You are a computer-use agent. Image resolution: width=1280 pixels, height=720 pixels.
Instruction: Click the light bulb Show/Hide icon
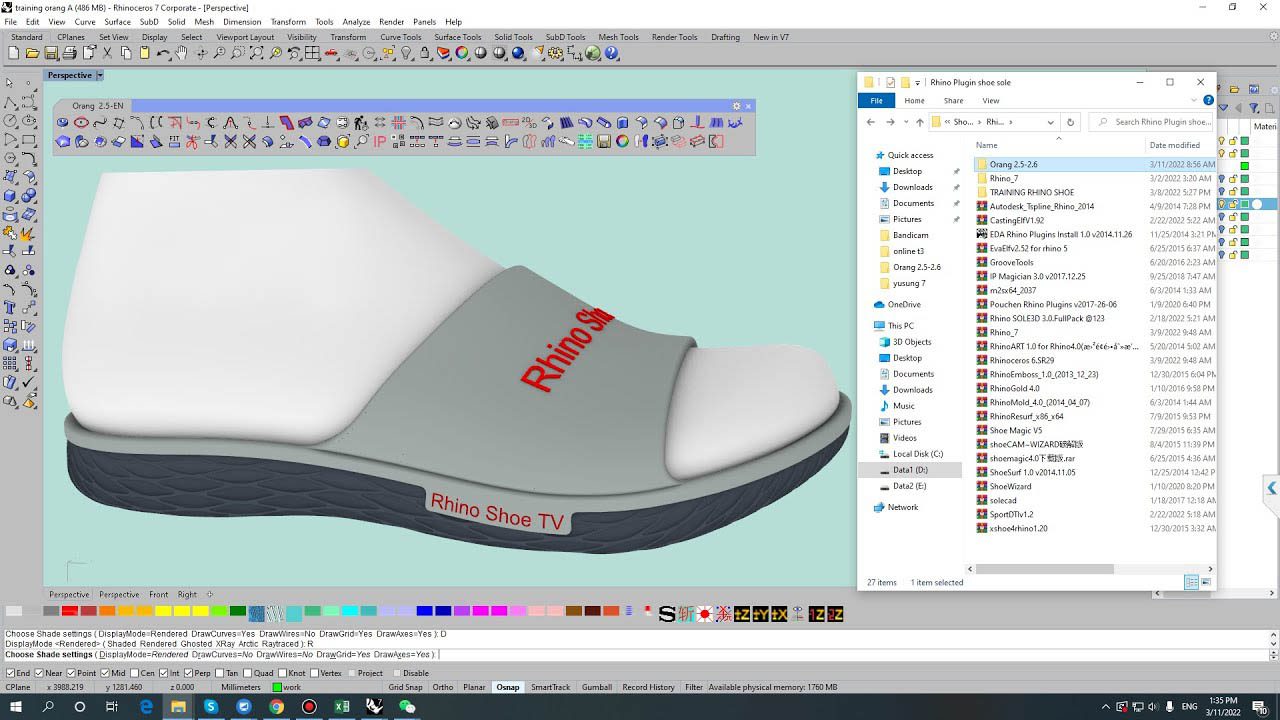pos(407,53)
